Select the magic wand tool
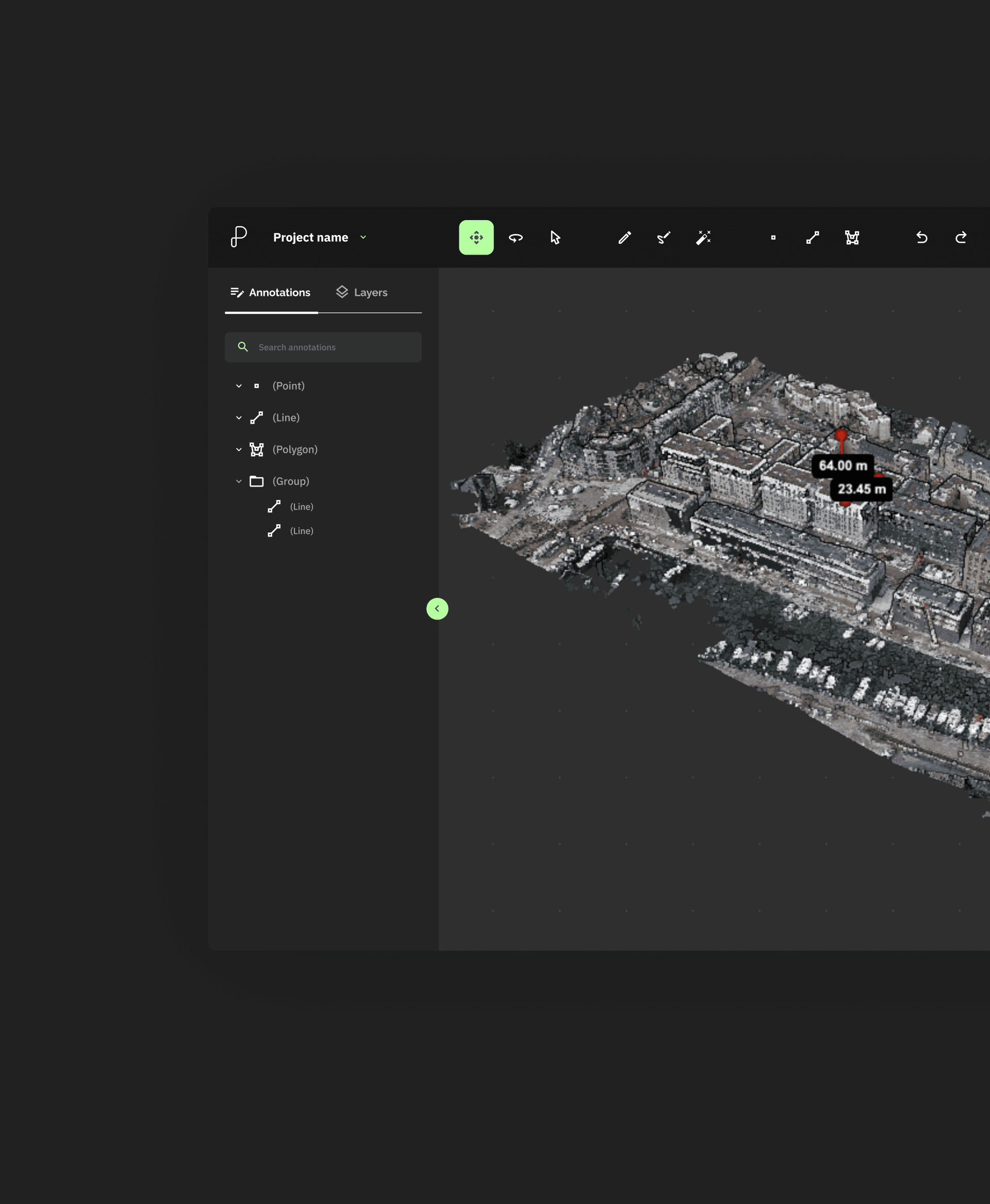Screen dimensions: 990x1204 [x=703, y=237]
